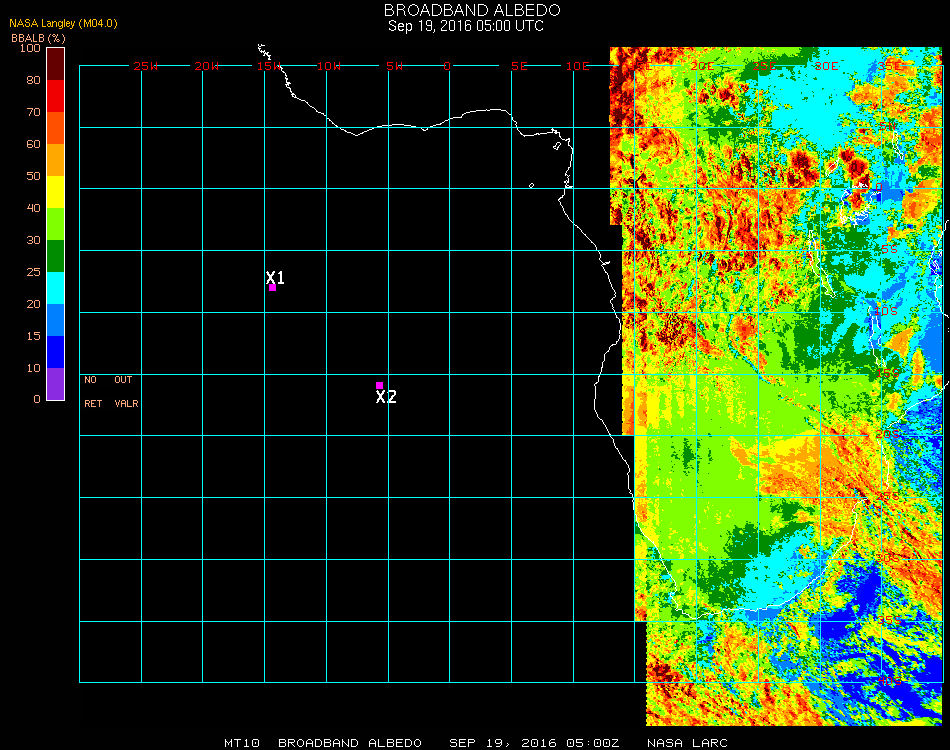This screenshot has height=750, width=950.
Task: Click the magenta X1 marker square
Action: [x=272, y=288]
